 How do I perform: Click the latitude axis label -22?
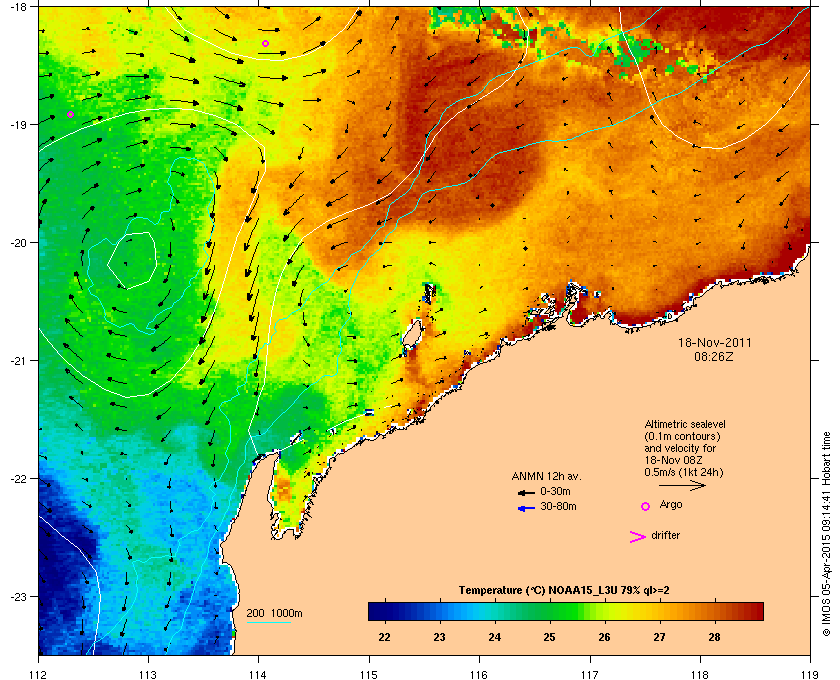point(20,479)
